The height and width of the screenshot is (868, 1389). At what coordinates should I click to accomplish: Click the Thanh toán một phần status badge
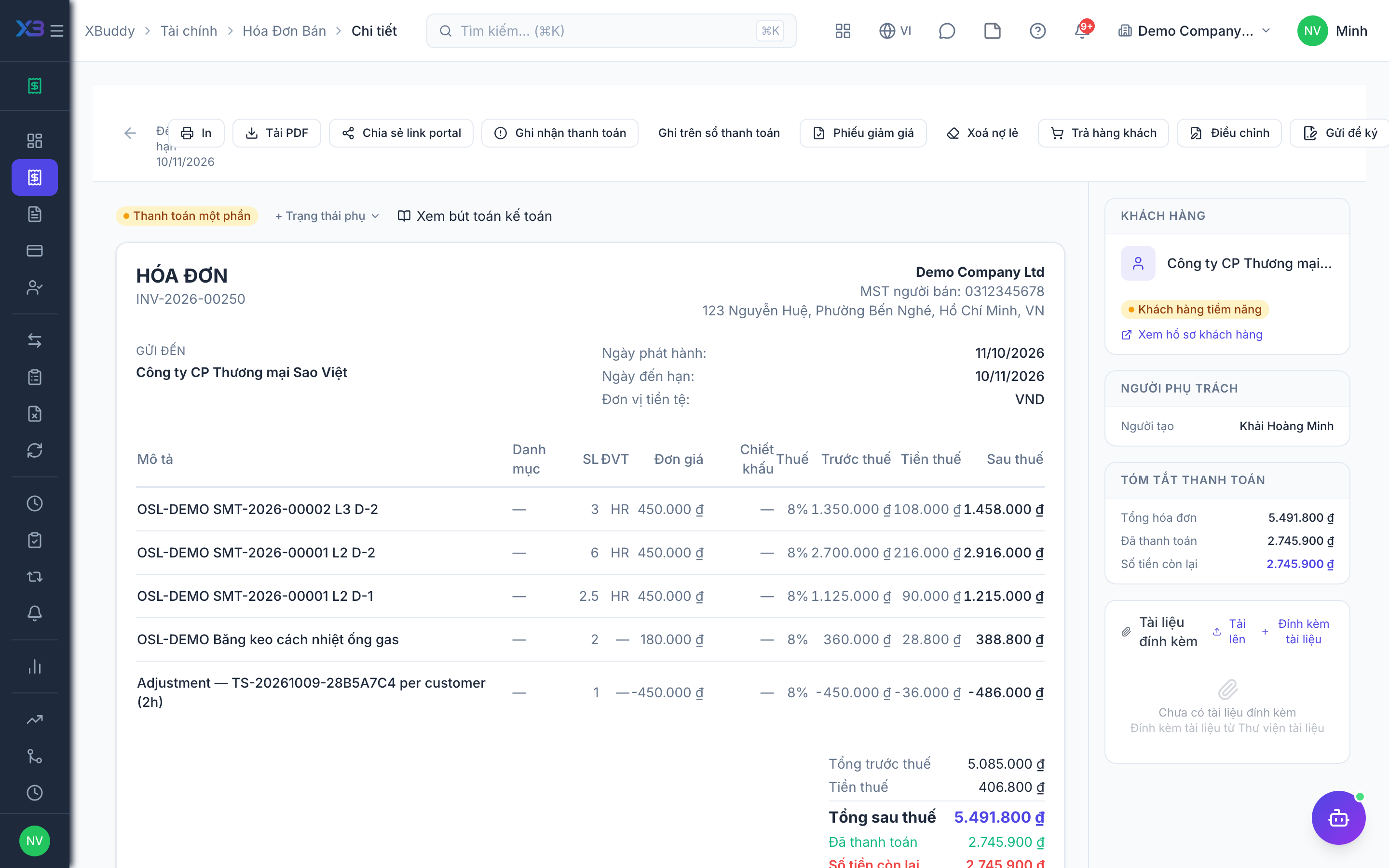187,216
